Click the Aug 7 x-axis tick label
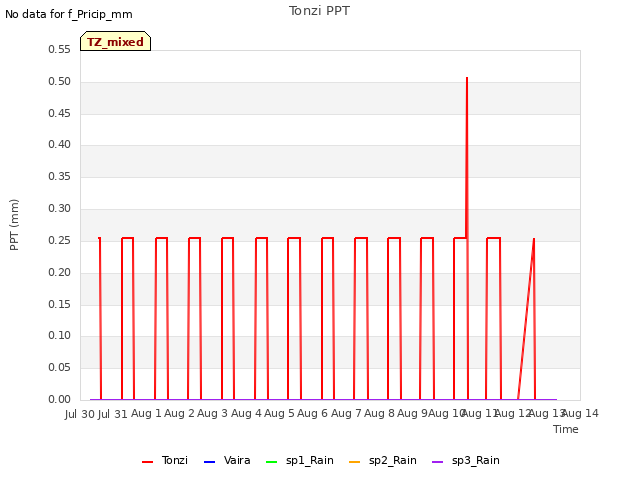The width and height of the screenshot is (640, 480). (346, 413)
